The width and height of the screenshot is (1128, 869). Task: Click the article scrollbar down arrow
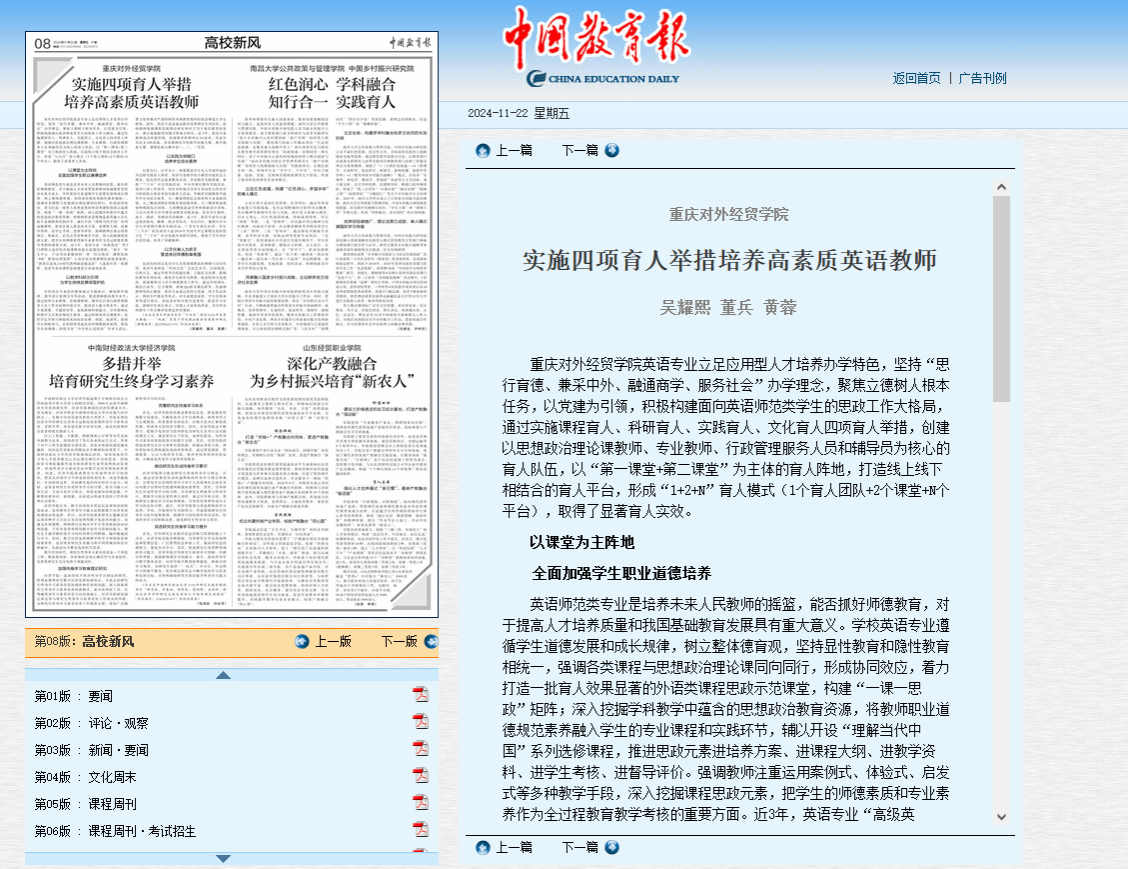click(1001, 817)
